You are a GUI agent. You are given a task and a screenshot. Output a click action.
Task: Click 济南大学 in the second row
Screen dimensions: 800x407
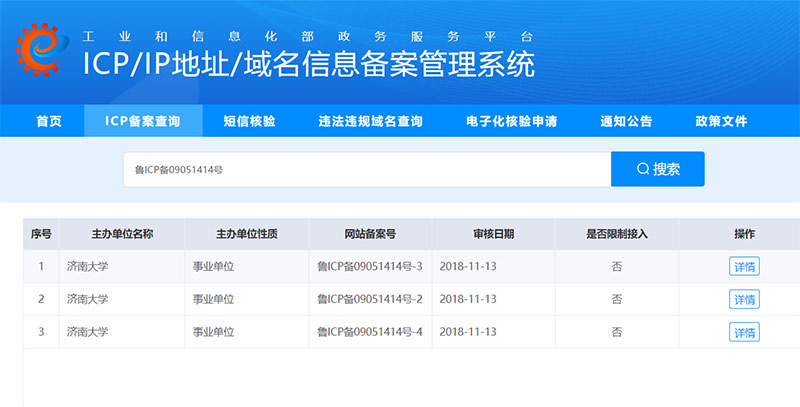click(87, 299)
